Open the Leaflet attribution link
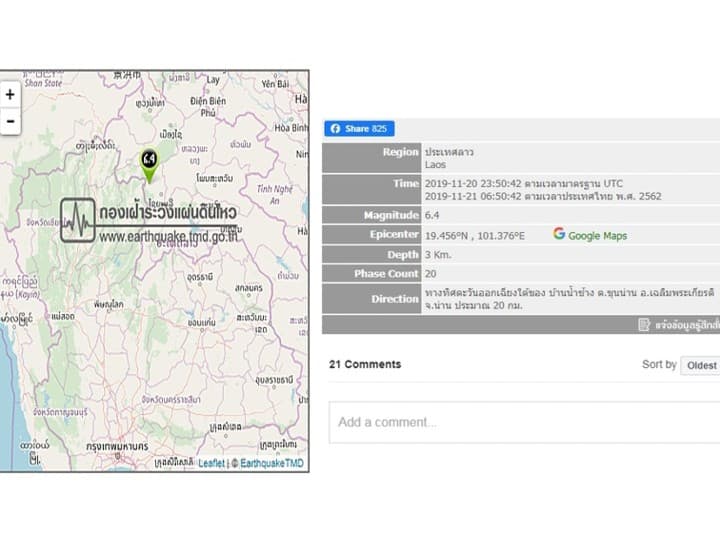Image resolution: width=720 pixels, height=540 pixels. 211,463
